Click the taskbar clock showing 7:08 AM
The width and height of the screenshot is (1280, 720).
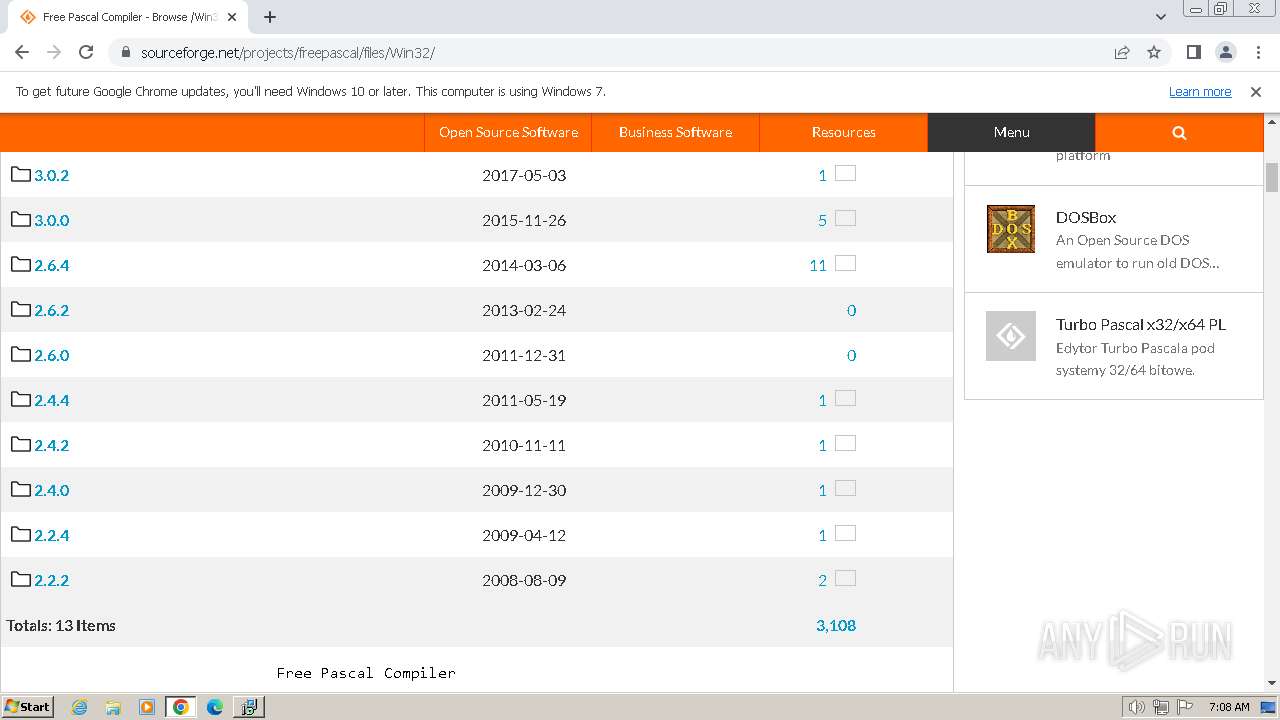[x=1229, y=707]
